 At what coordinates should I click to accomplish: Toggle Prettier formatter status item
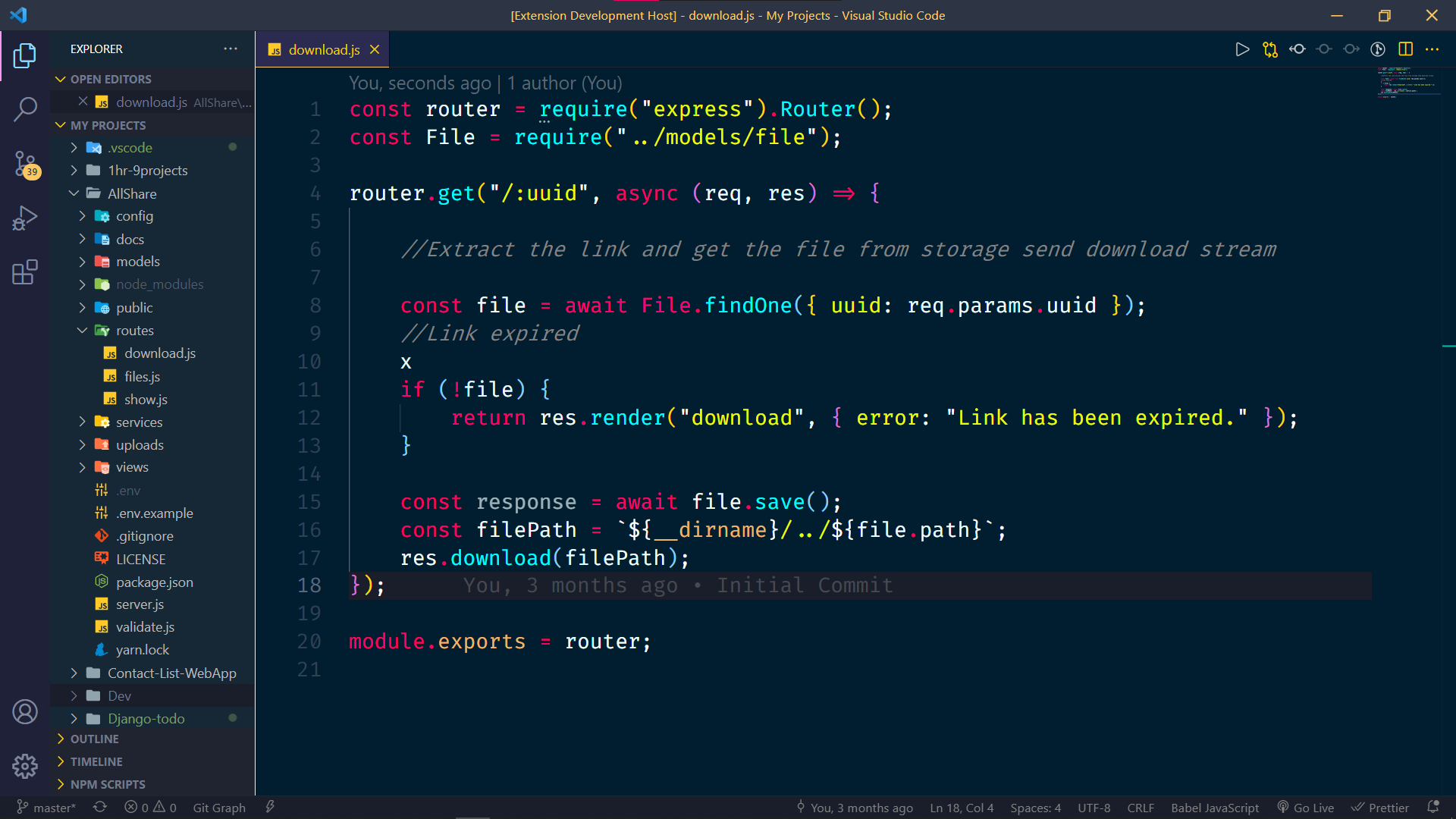(1380, 808)
